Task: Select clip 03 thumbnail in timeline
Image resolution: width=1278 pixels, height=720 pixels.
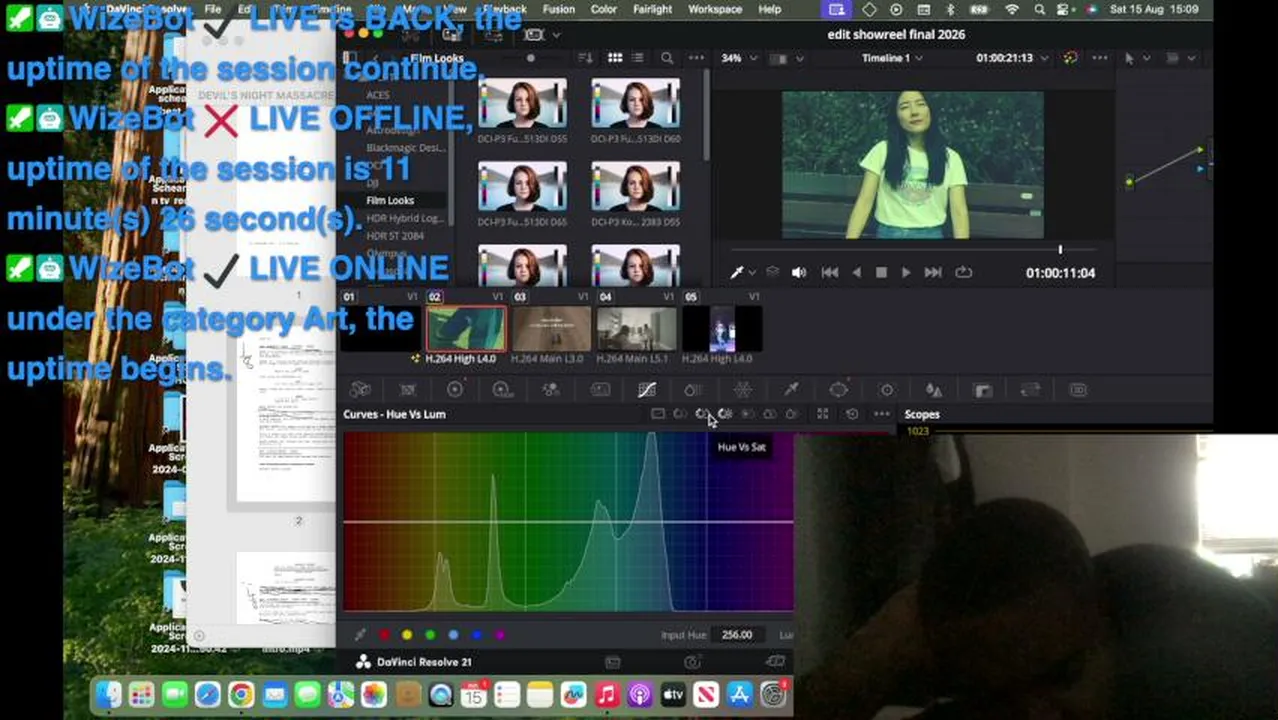Action: tap(551, 330)
